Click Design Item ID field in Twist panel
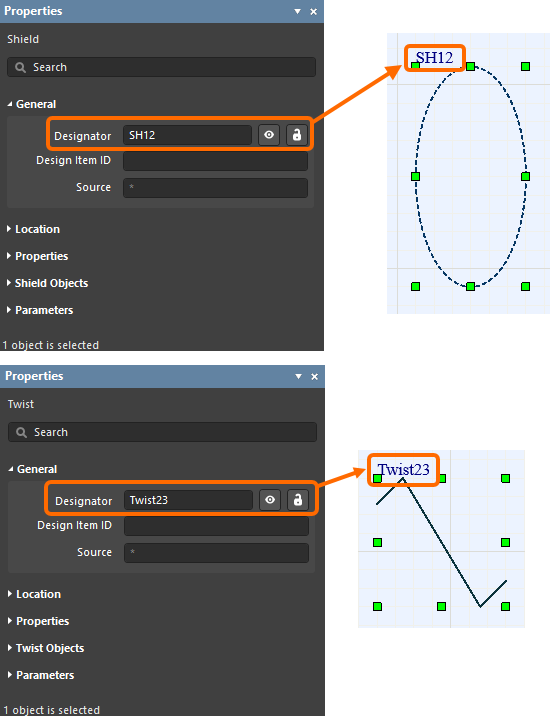 [x=216, y=526]
